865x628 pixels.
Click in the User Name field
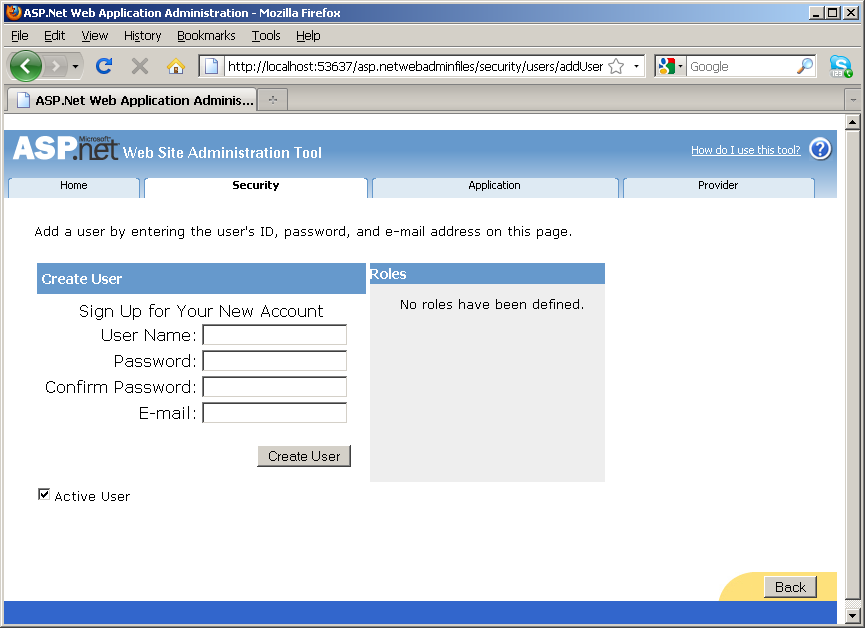[x=275, y=335]
